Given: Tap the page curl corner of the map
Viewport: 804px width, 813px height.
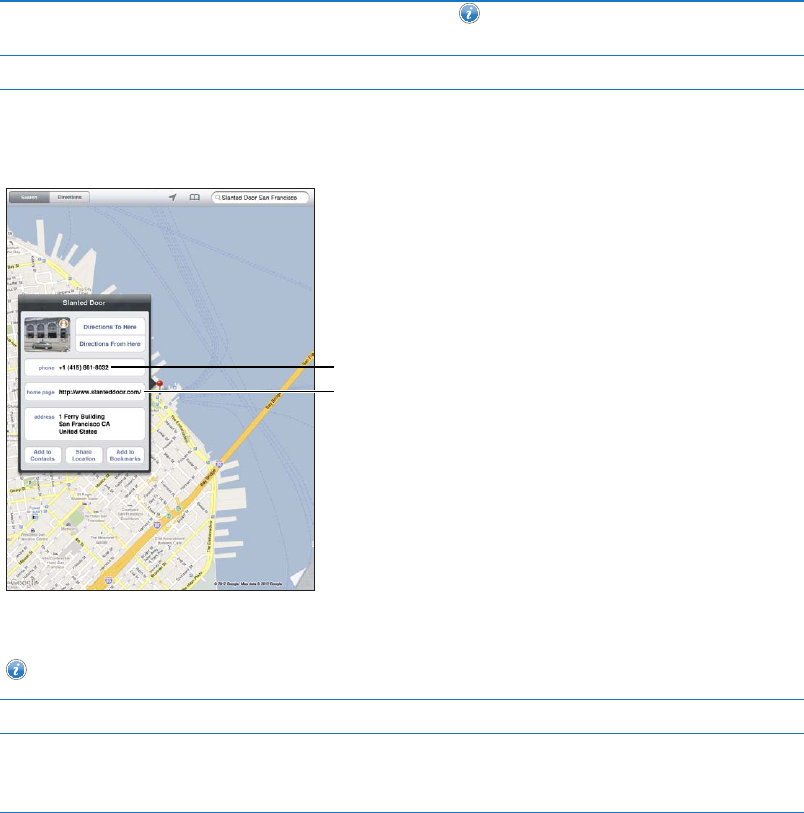Looking at the screenshot, I should 303,576.
